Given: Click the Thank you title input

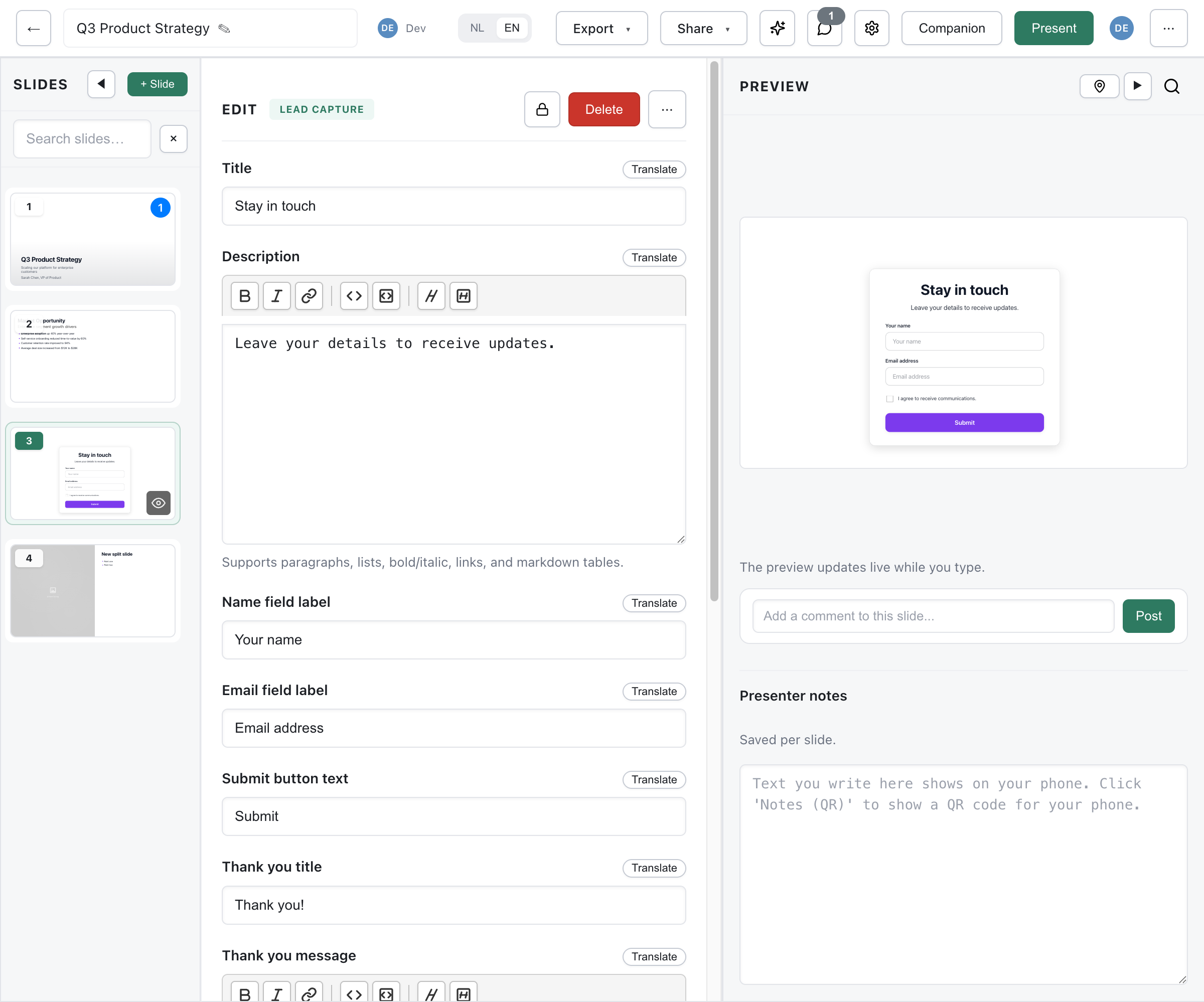Looking at the screenshot, I should [454, 905].
